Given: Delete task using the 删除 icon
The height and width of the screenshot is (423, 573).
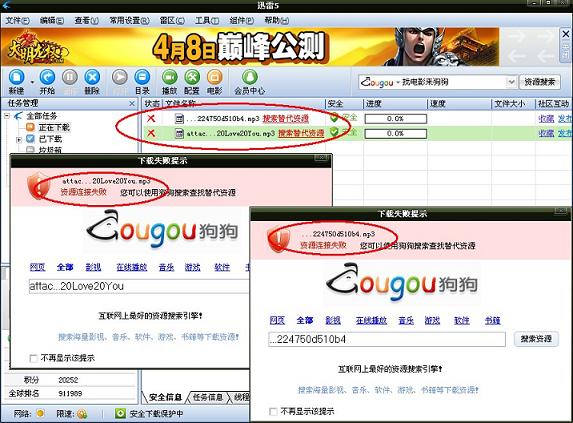Looking at the screenshot, I should click(x=92, y=77).
